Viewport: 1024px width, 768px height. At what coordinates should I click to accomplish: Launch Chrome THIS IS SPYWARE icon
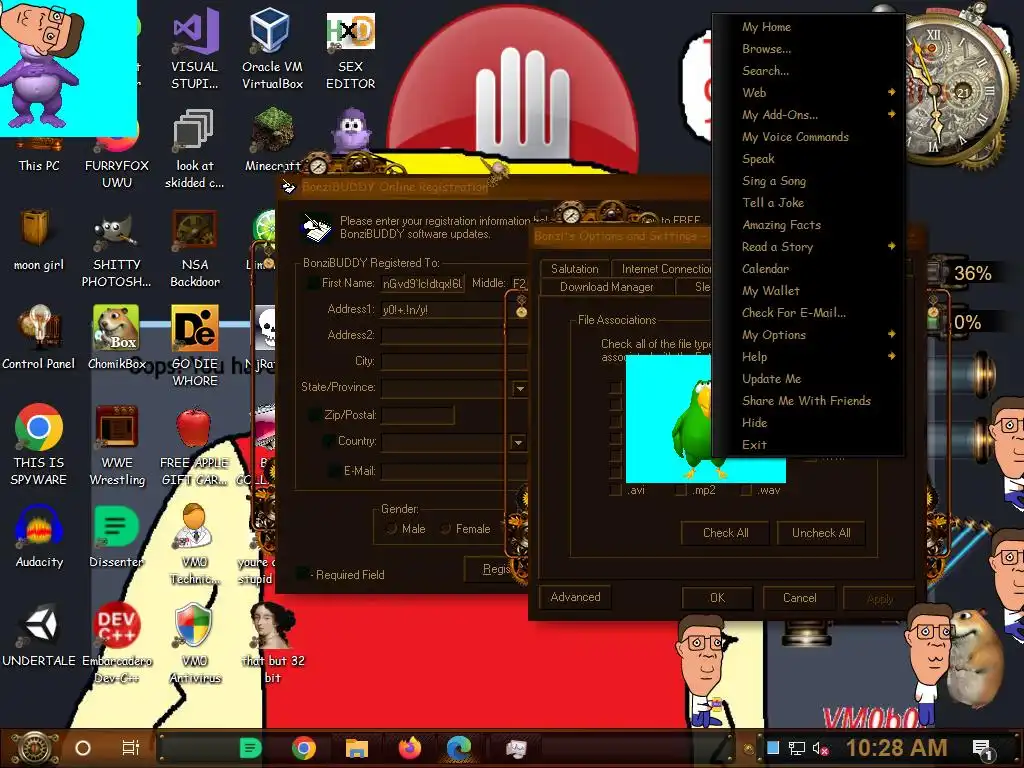(39, 444)
